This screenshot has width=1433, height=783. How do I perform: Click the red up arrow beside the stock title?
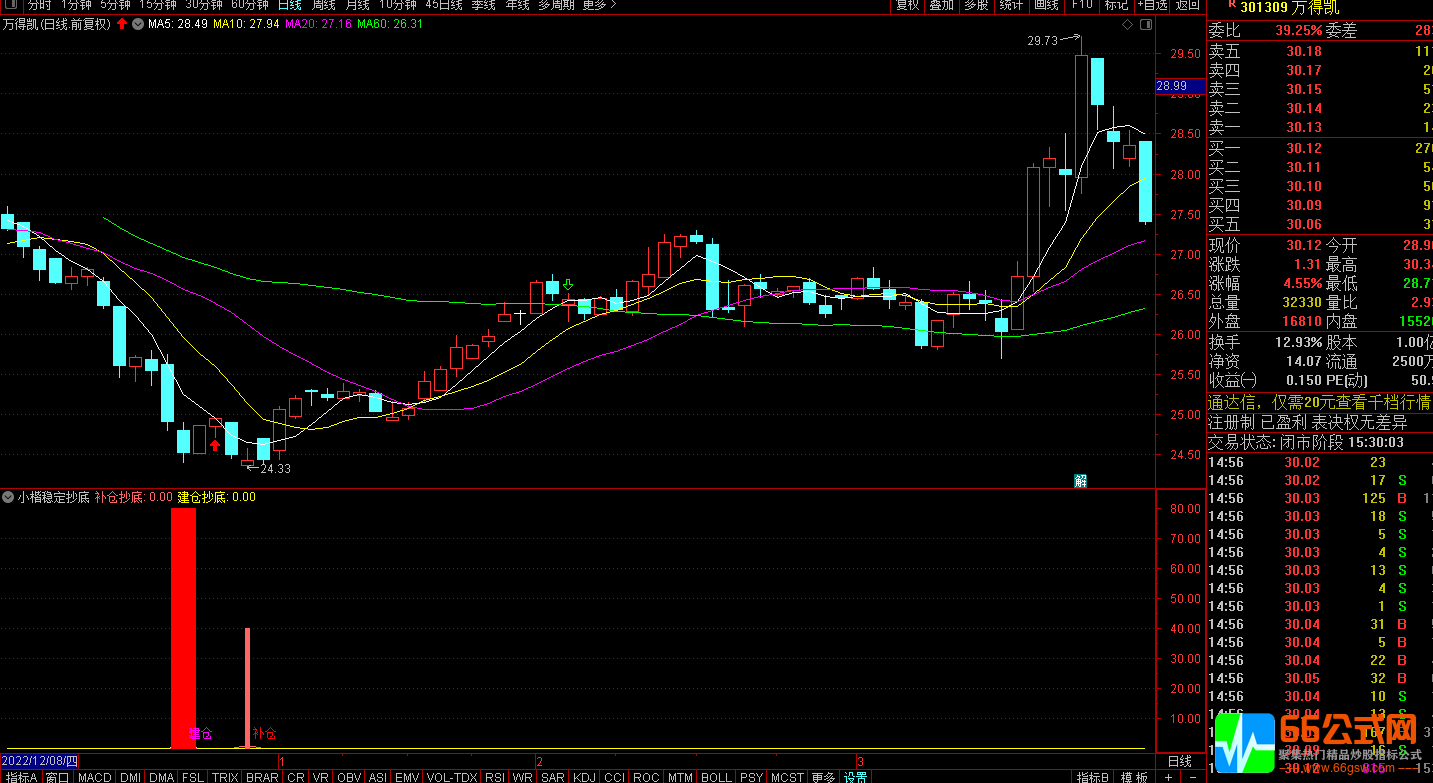[x=122, y=24]
